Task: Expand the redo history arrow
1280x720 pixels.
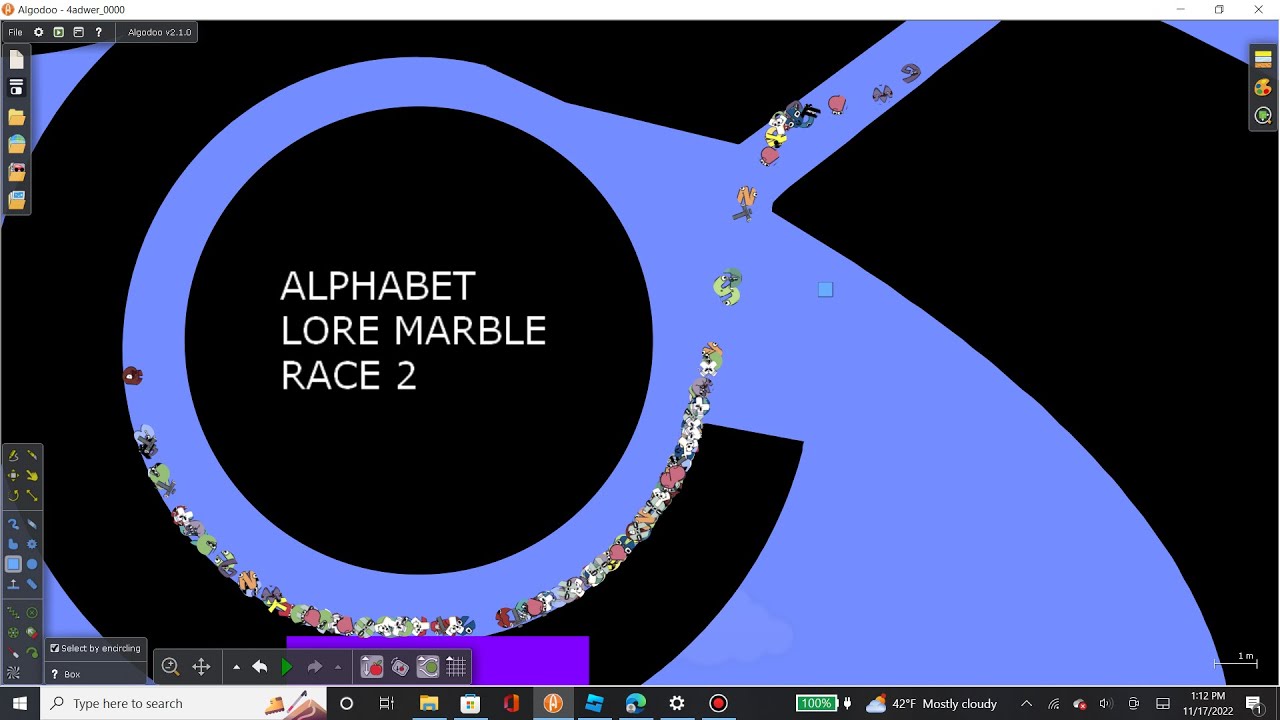Action: 338,667
